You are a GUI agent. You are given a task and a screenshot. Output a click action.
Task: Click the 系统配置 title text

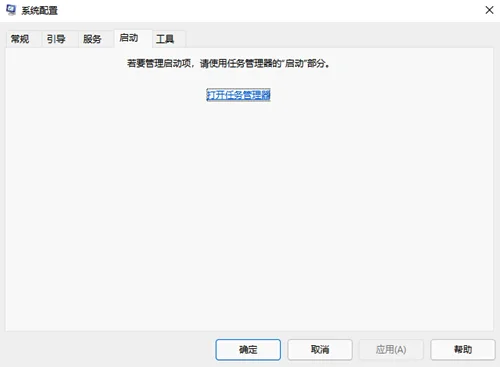(40, 10)
